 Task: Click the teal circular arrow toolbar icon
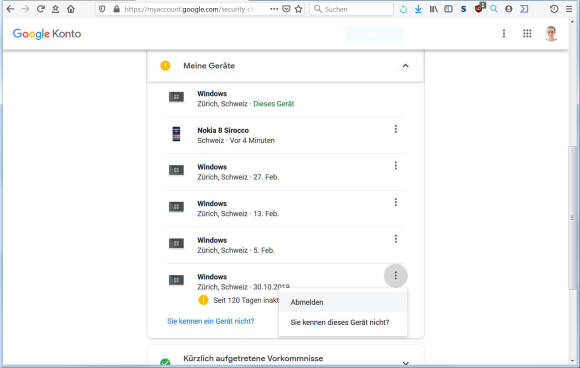[x=403, y=9]
